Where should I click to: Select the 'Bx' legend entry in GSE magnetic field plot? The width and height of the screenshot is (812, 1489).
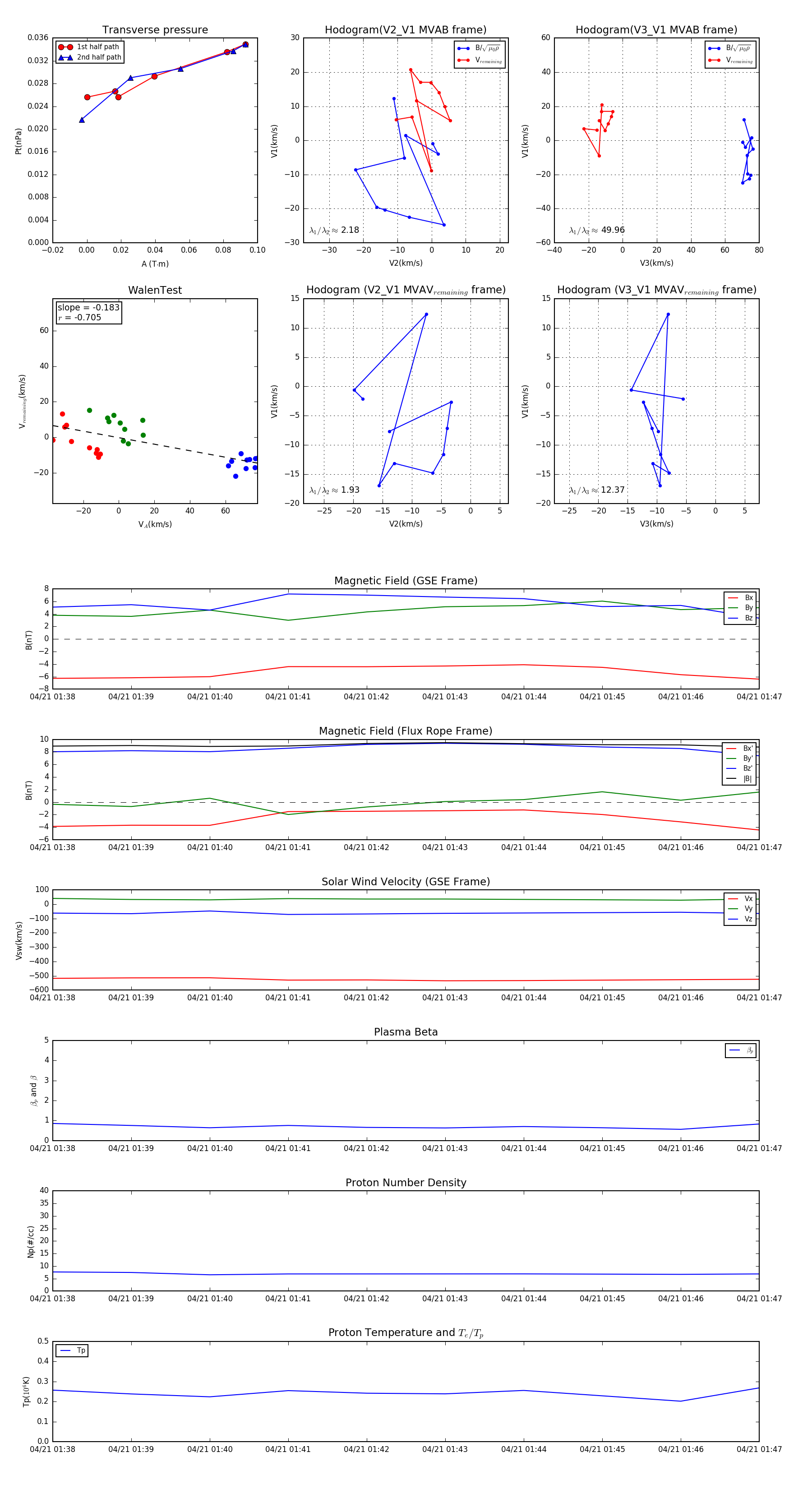[740, 598]
